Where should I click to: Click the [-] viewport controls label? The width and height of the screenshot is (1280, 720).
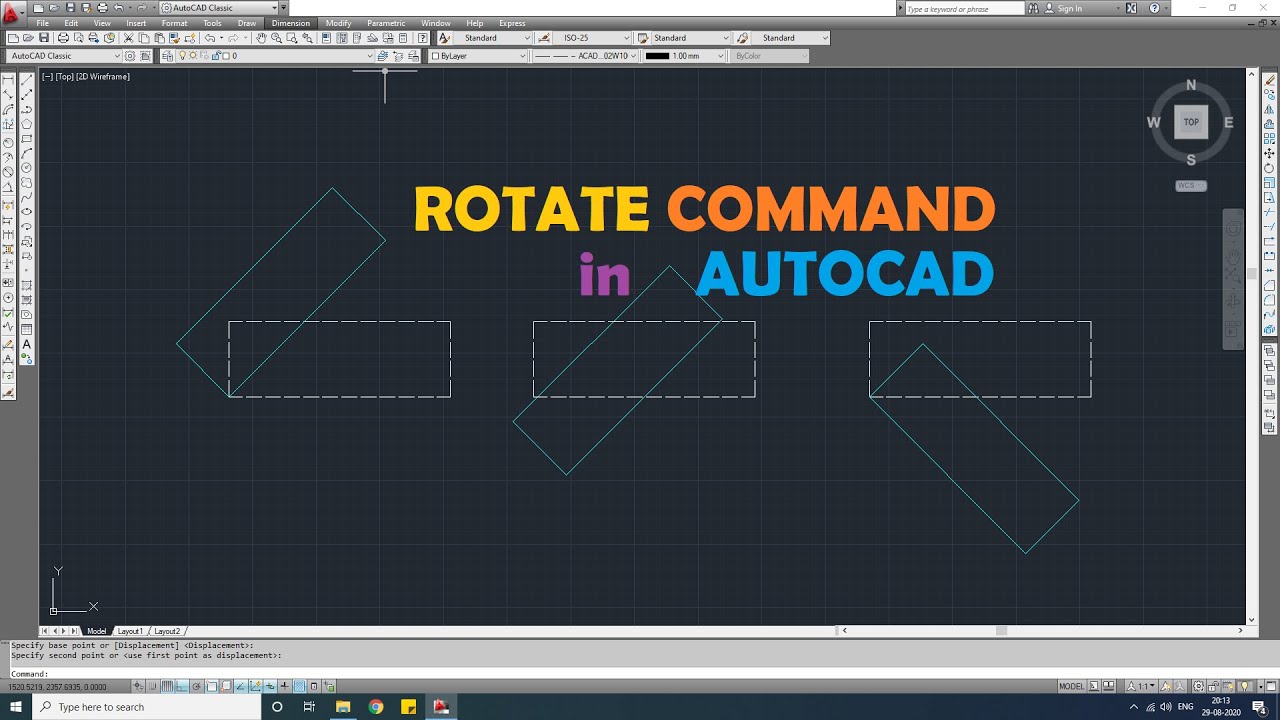point(47,76)
